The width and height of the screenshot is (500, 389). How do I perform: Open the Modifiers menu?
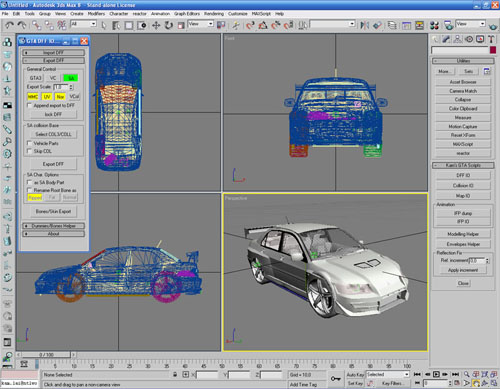[x=96, y=14]
